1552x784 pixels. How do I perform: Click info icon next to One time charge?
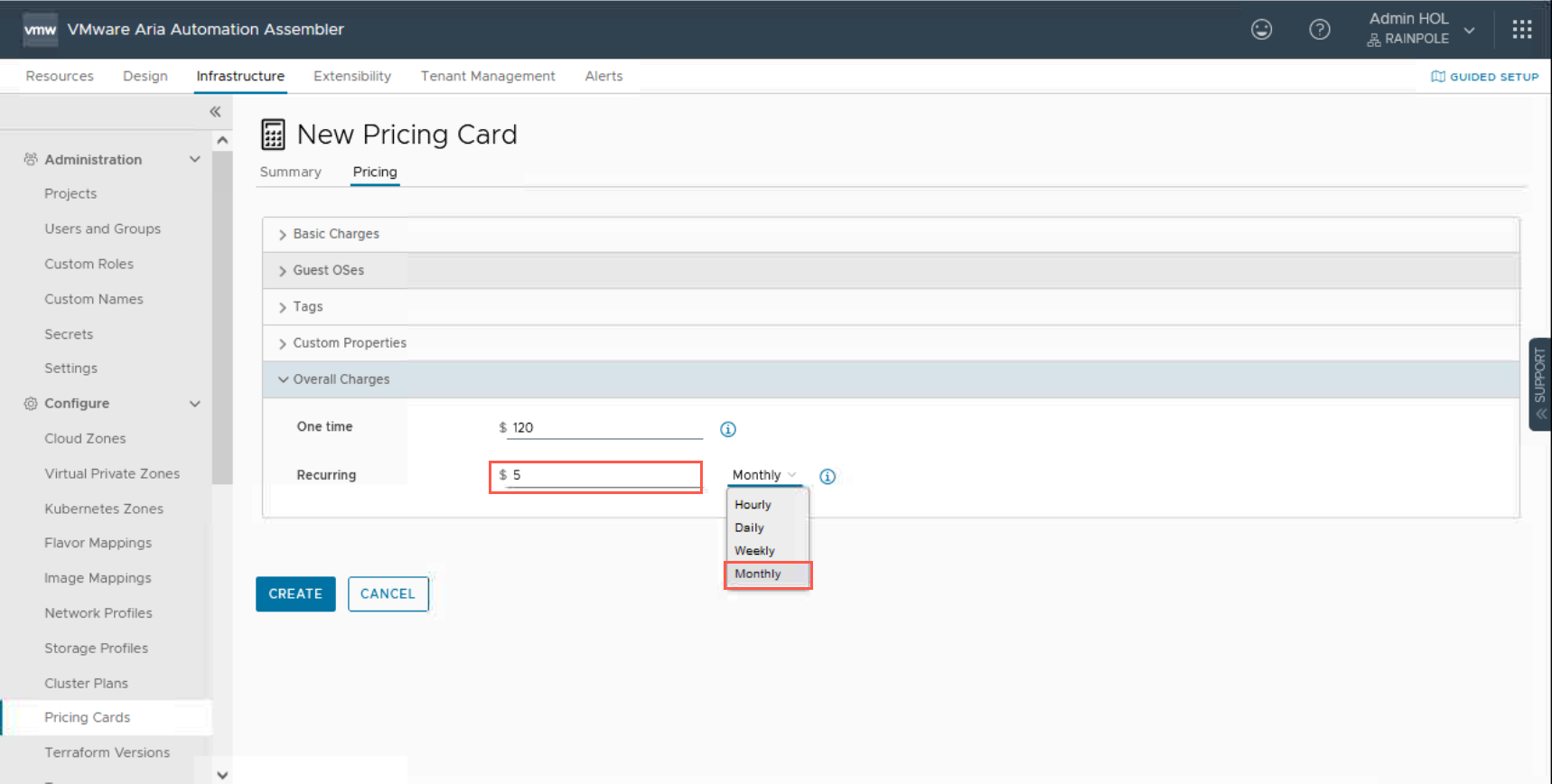coord(728,429)
